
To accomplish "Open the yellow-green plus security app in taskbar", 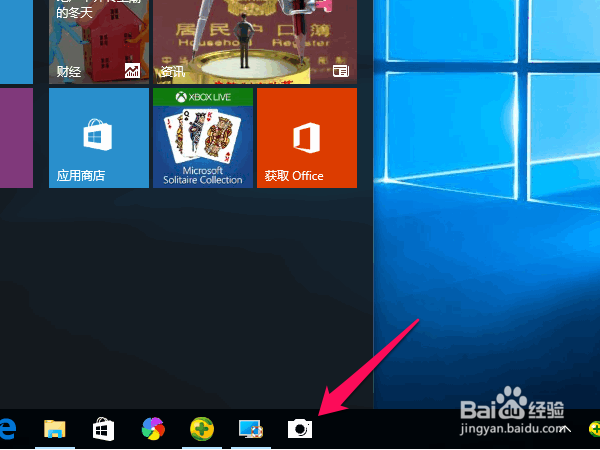I will pos(202,429).
